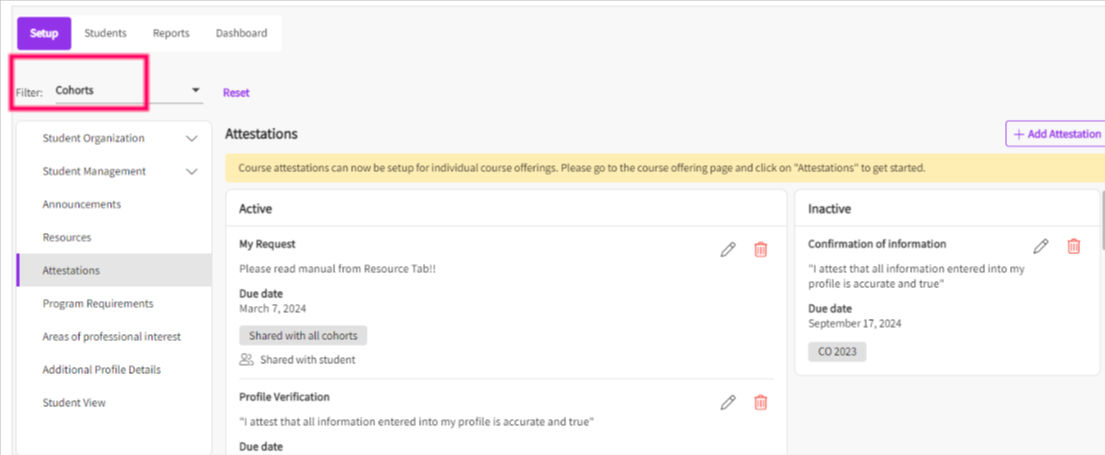This screenshot has height=455, width=1105.
Task: Open Areas of professional interest
Action: (x=111, y=336)
